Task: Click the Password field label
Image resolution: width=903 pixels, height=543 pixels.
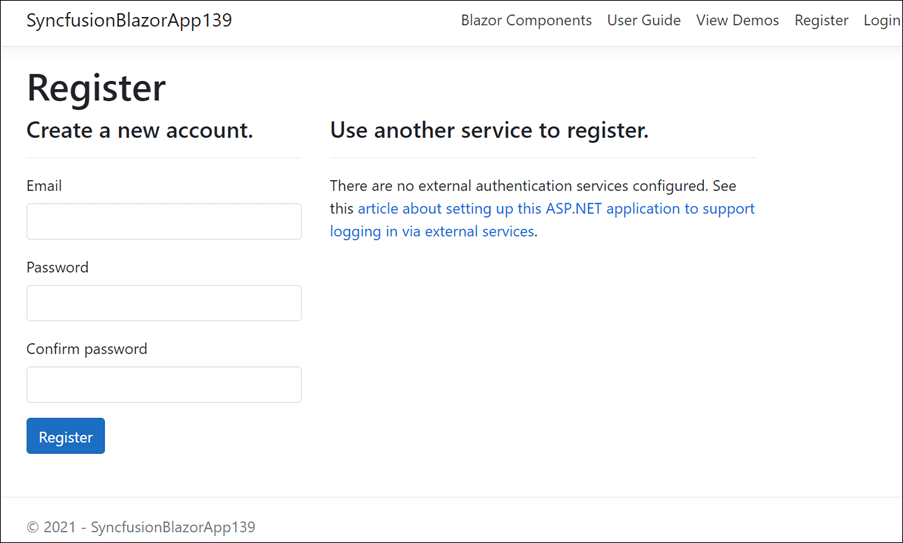Action: 57,267
